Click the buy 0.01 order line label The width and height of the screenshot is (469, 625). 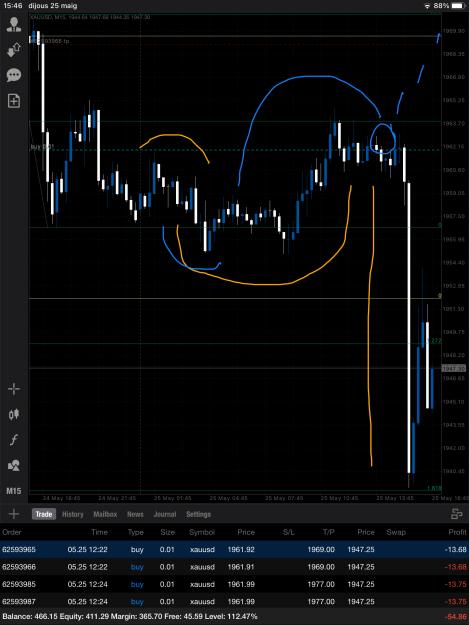coord(42,147)
